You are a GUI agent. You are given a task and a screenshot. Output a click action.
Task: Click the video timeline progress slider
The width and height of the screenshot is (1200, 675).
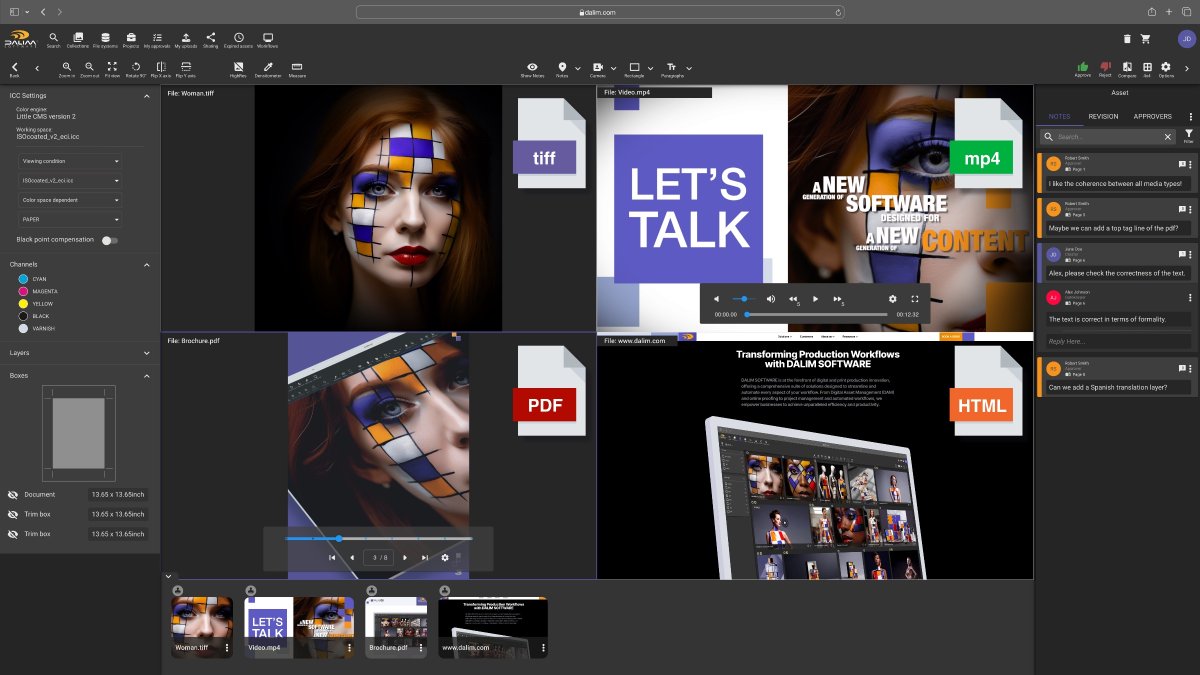click(x=816, y=314)
